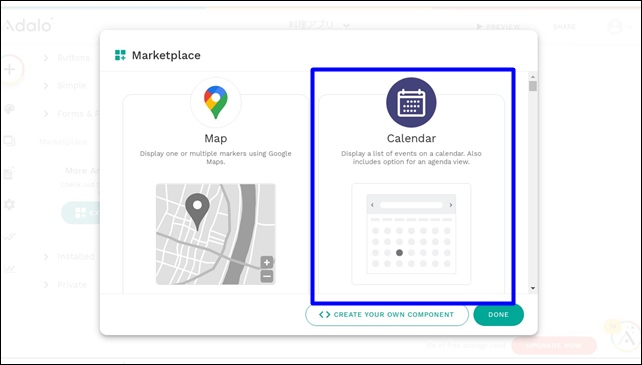Image resolution: width=642 pixels, height=365 pixels.
Task: Click the Share button in top bar
Action: pos(564,27)
